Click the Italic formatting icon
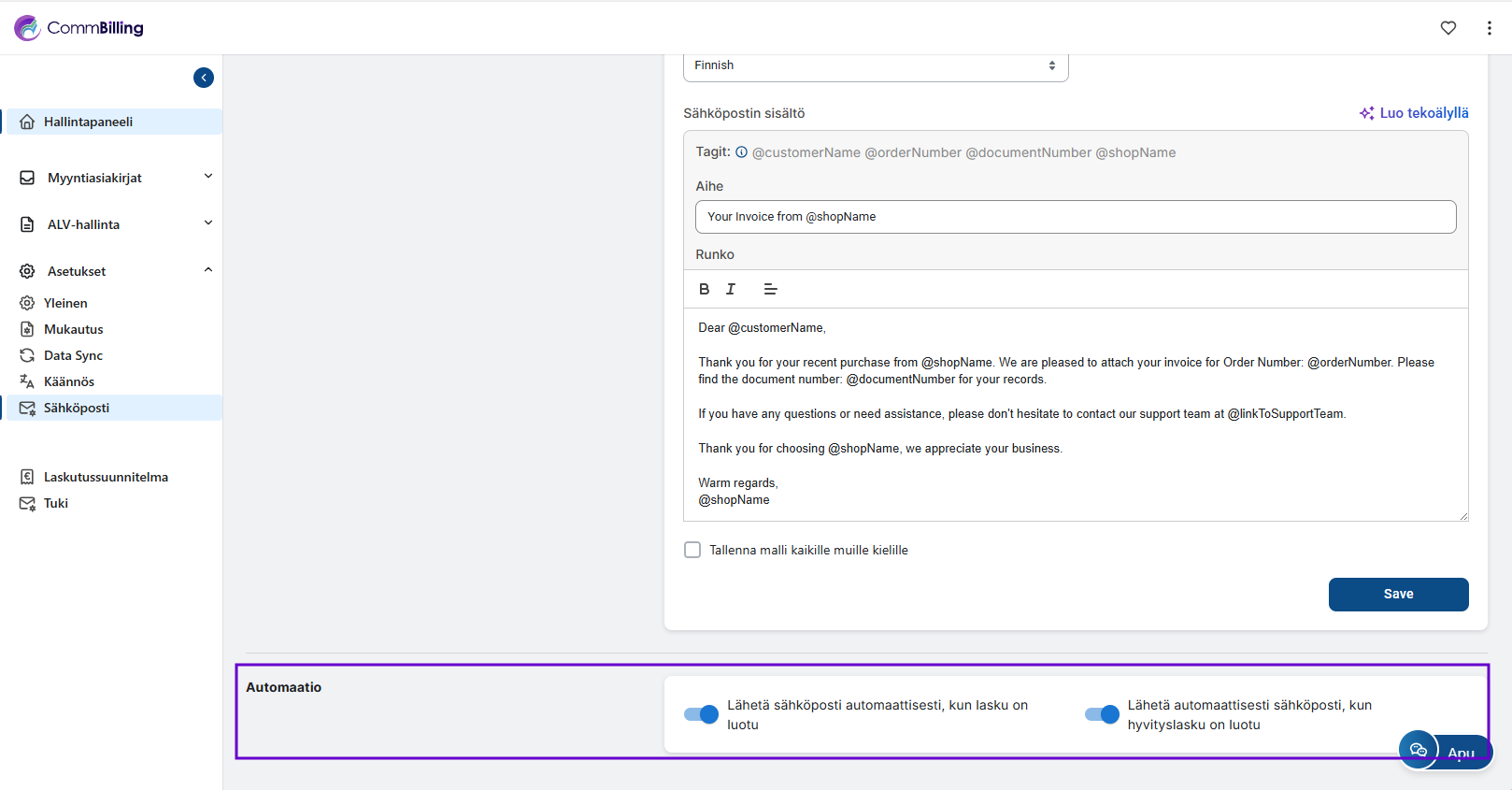The image size is (1512, 790). pos(731,289)
